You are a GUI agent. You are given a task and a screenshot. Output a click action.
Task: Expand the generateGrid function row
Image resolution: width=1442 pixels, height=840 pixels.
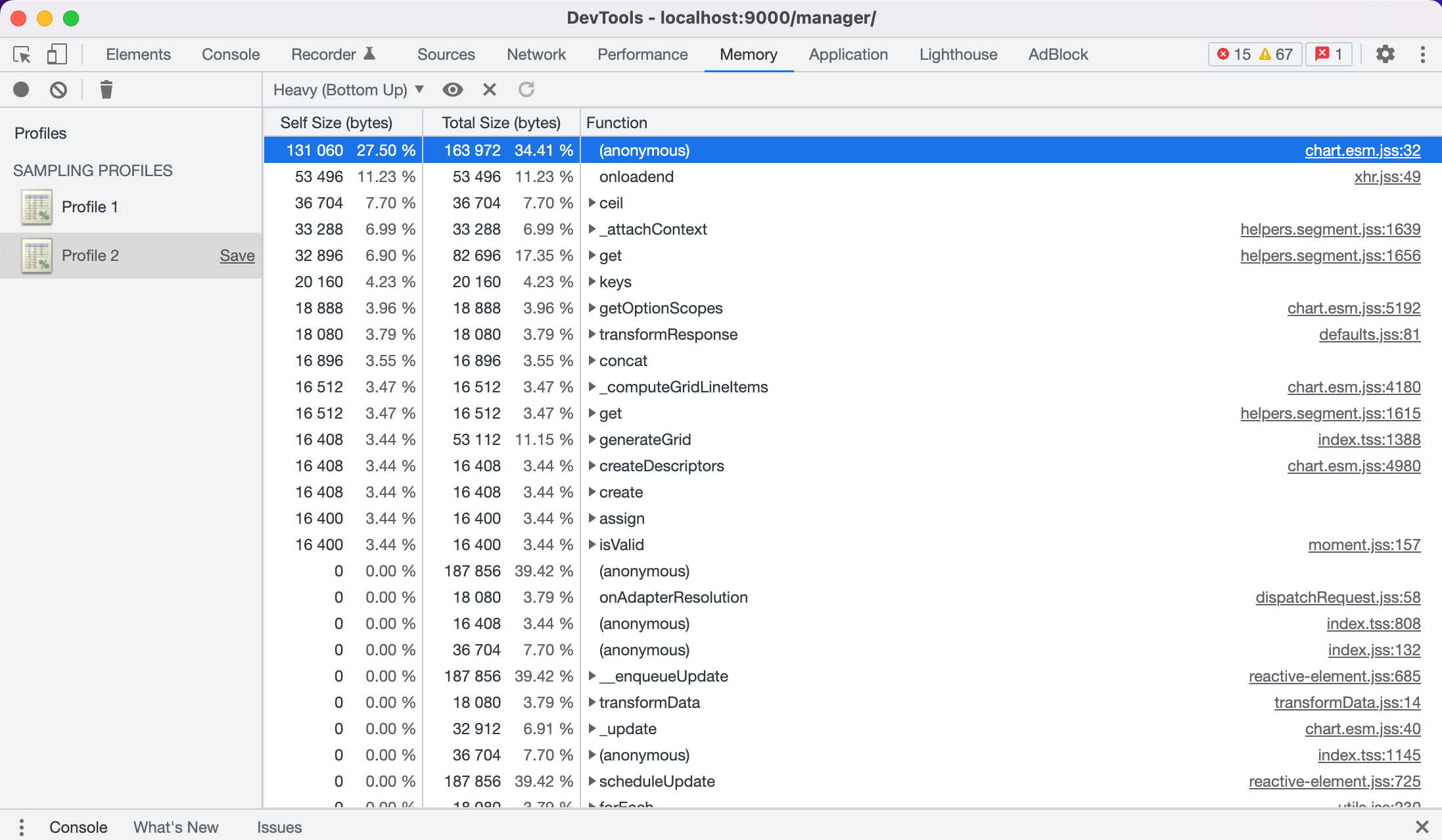[592, 439]
